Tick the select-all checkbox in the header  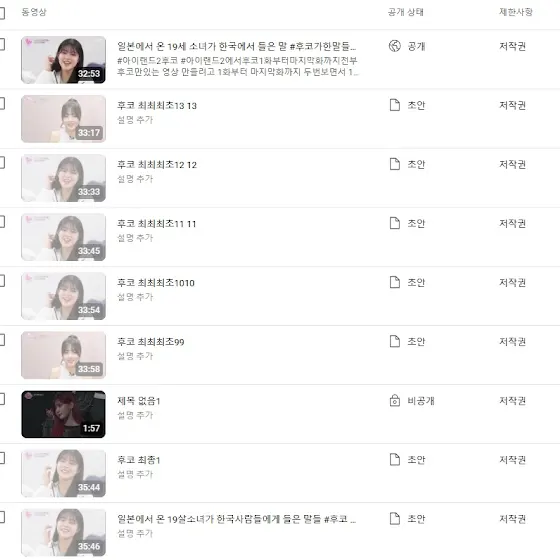(1, 13)
